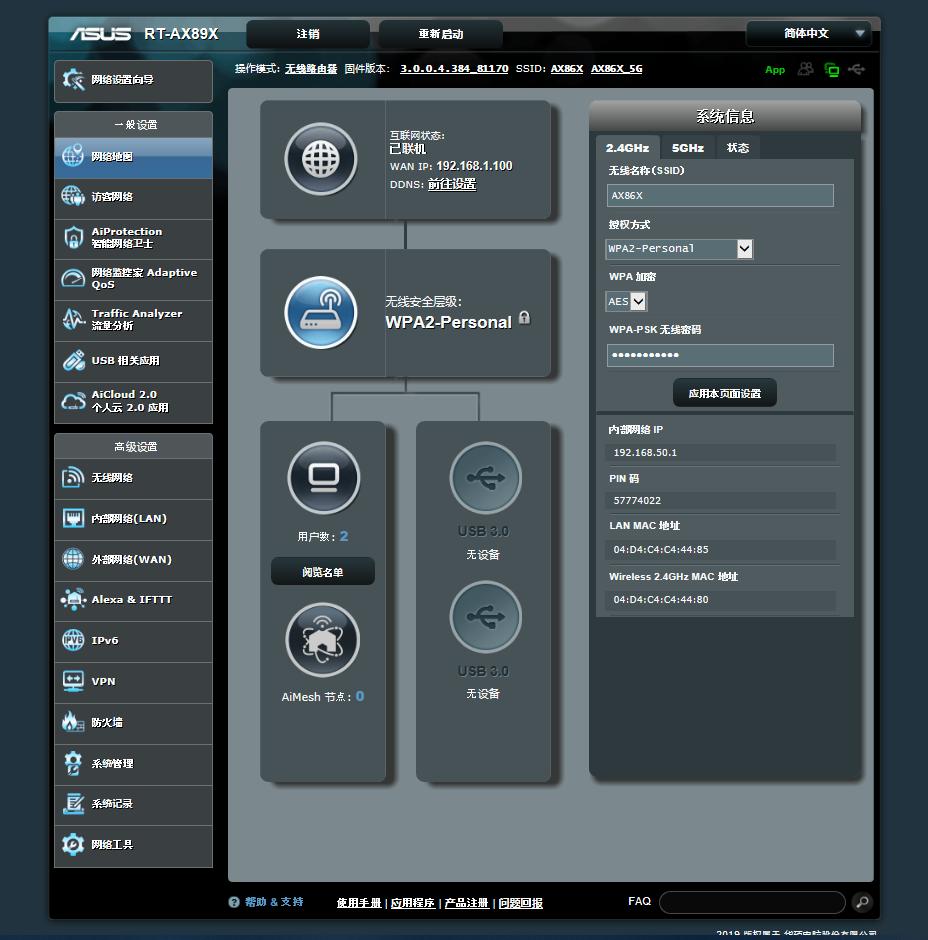Viewport: 928px width, 940px height.
Task: Click the 应用本页面设置 apply button
Action: (x=724, y=393)
